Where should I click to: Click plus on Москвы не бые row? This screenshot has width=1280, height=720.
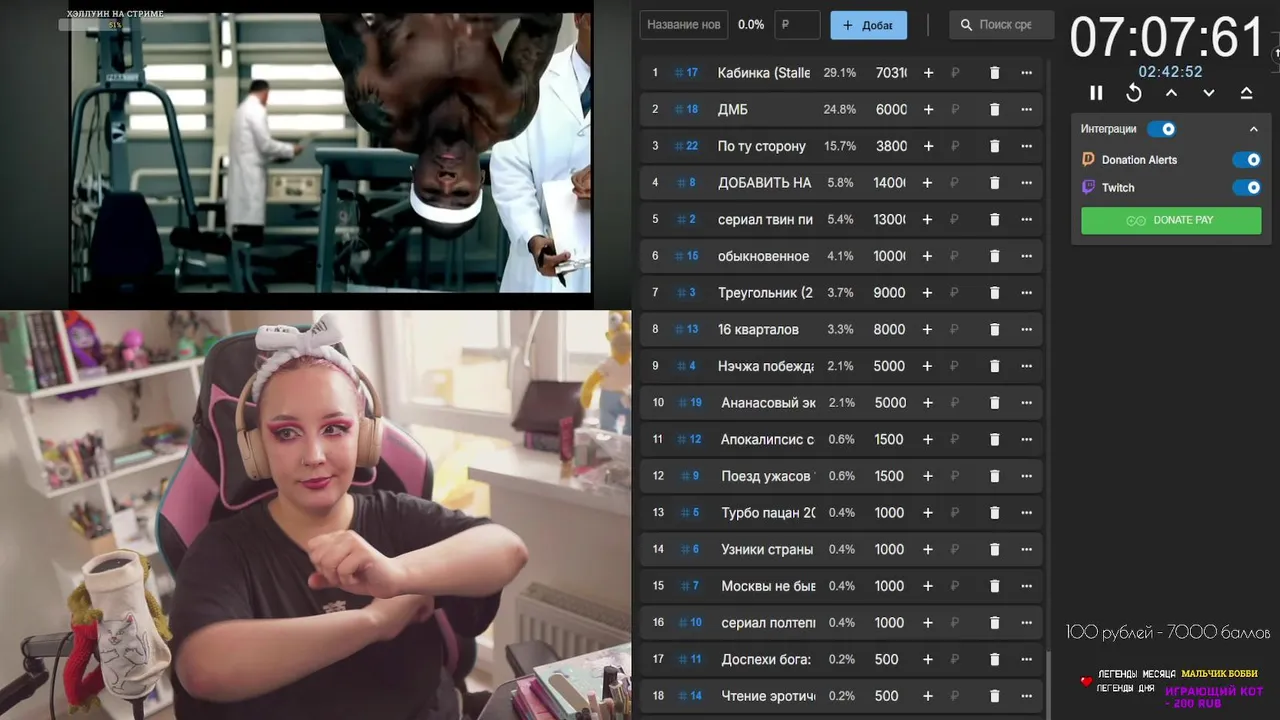928,586
